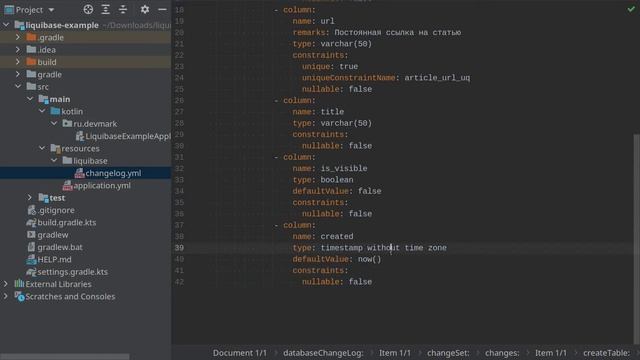Click the Scratches and Consoles icon
The height and width of the screenshot is (360, 640).
click(x=19, y=296)
